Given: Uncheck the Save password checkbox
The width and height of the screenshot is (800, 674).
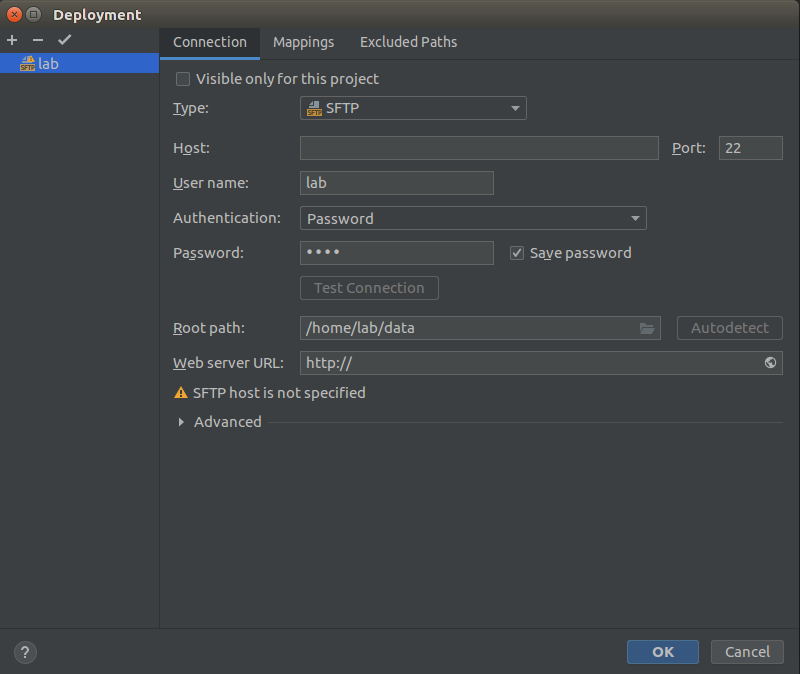Looking at the screenshot, I should pos(517,253).
